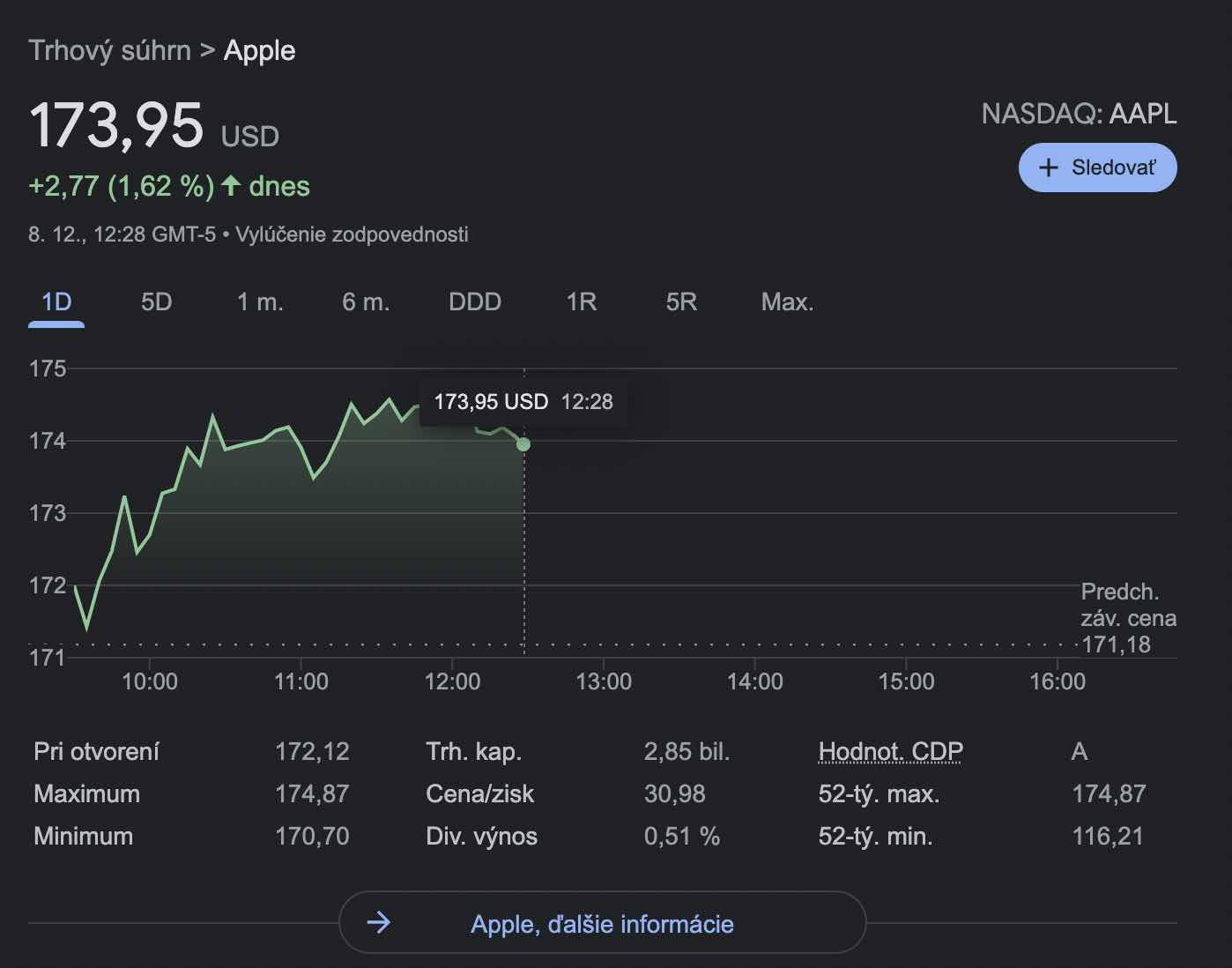The width and height of the screenshot is (1232, 968).
Task: Click the 14:00 position on chart time axis
Action: point(754,681)
